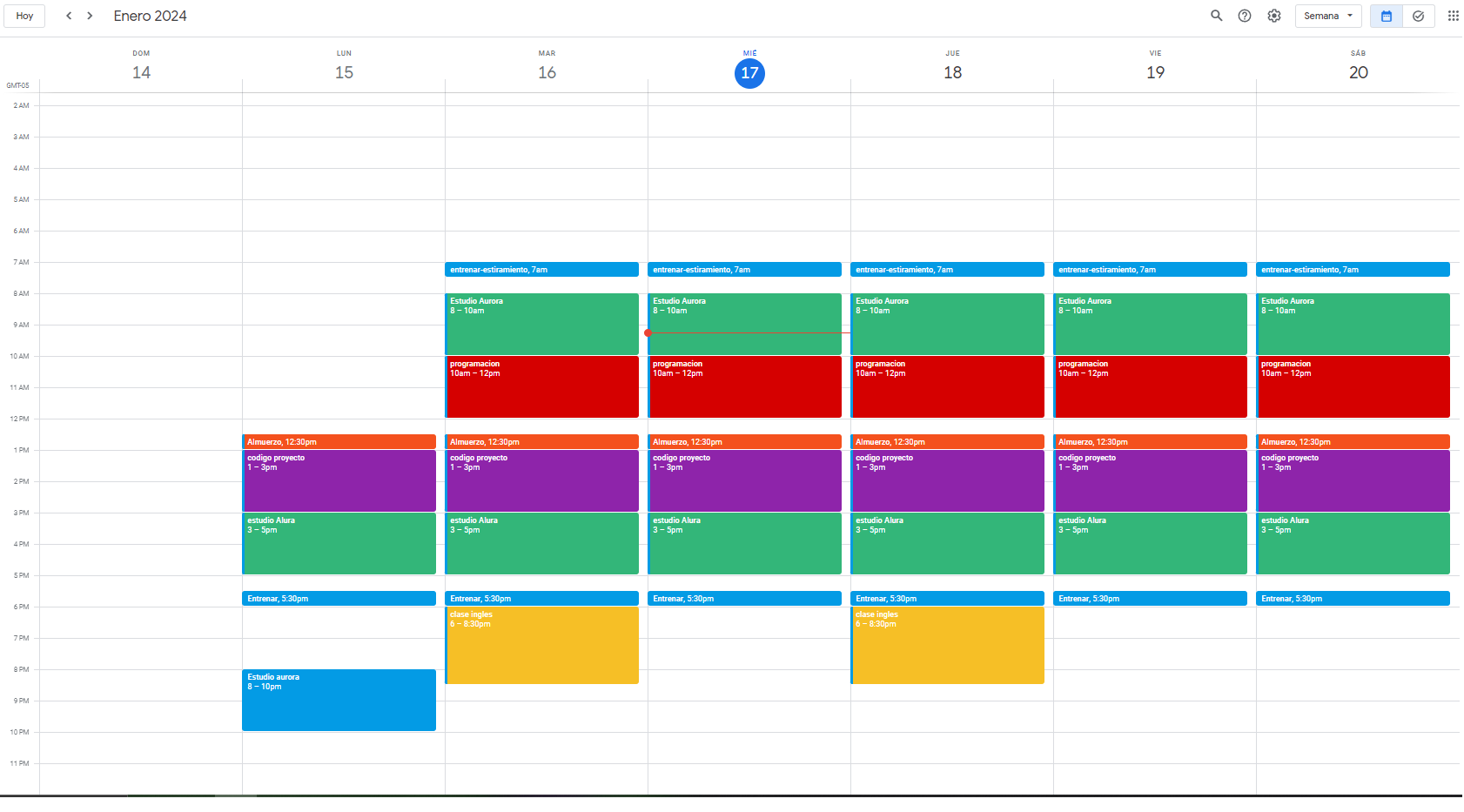This screenshot has height=812, width=1464.
Task: Open the help question mark icon
Action: (x=1245, y=16)
